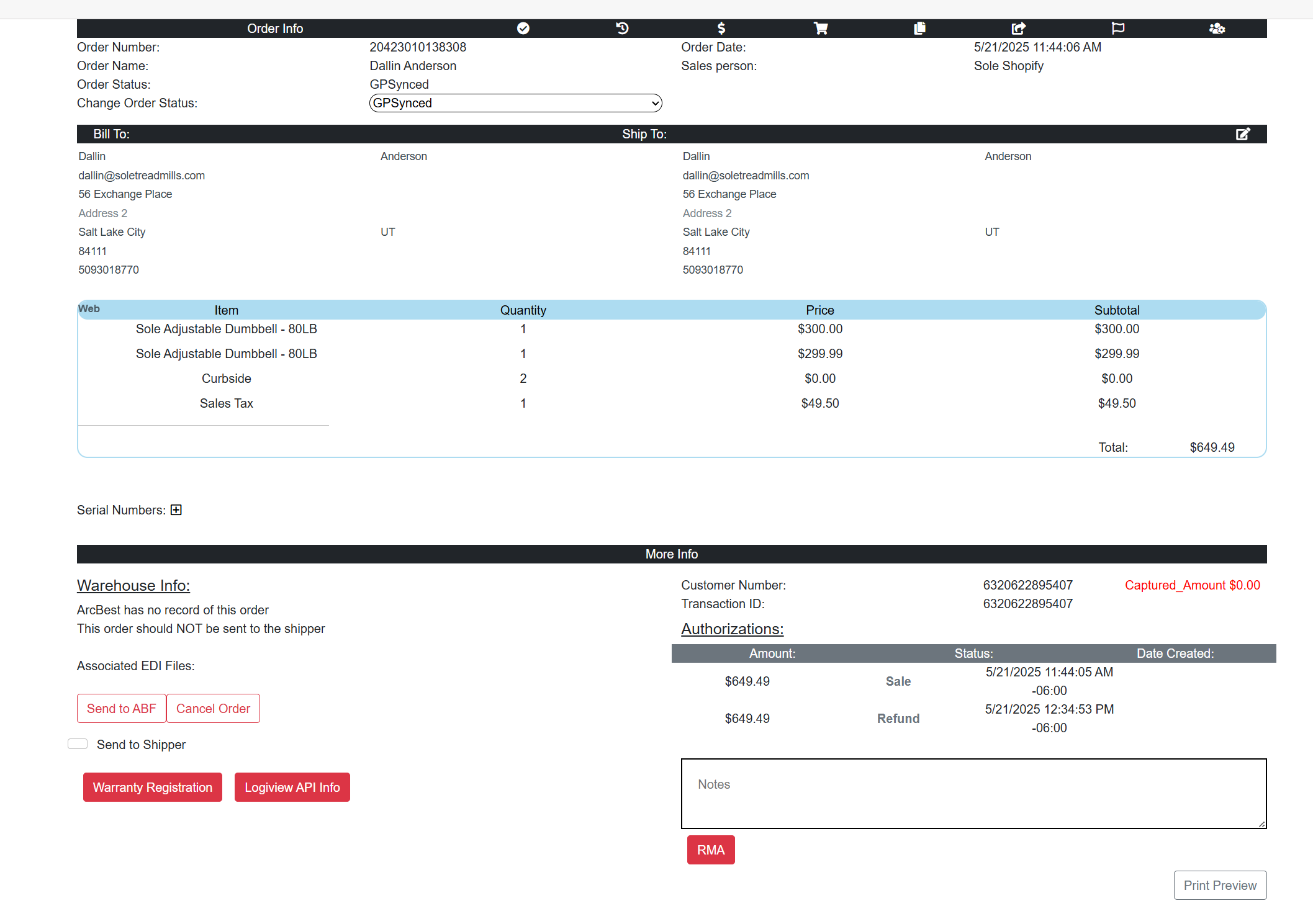Click the dollar sign payment icon
Image resolution: width=1313 pixels, height=924 pixels.
(x=721, y=29)
